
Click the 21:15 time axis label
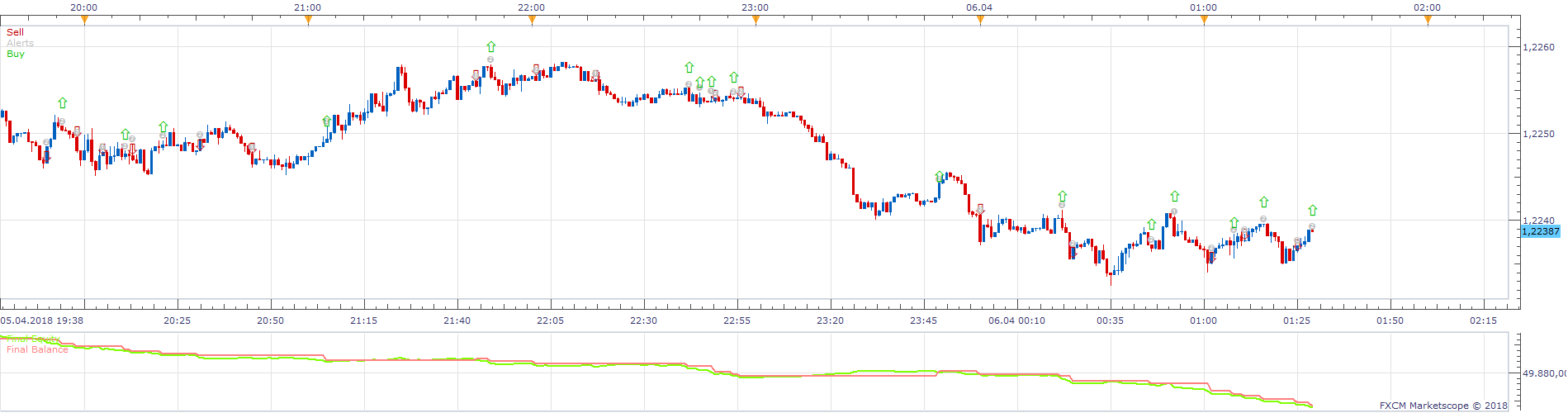(363, 320)
